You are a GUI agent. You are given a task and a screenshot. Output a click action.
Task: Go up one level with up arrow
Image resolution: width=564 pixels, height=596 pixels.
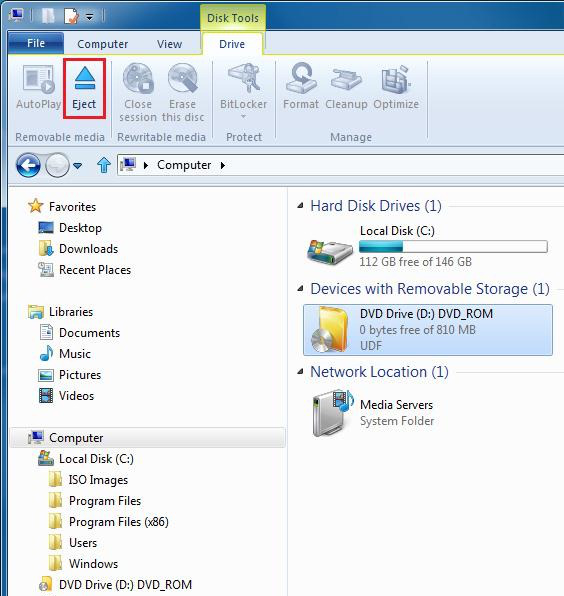tap(104, 165)
